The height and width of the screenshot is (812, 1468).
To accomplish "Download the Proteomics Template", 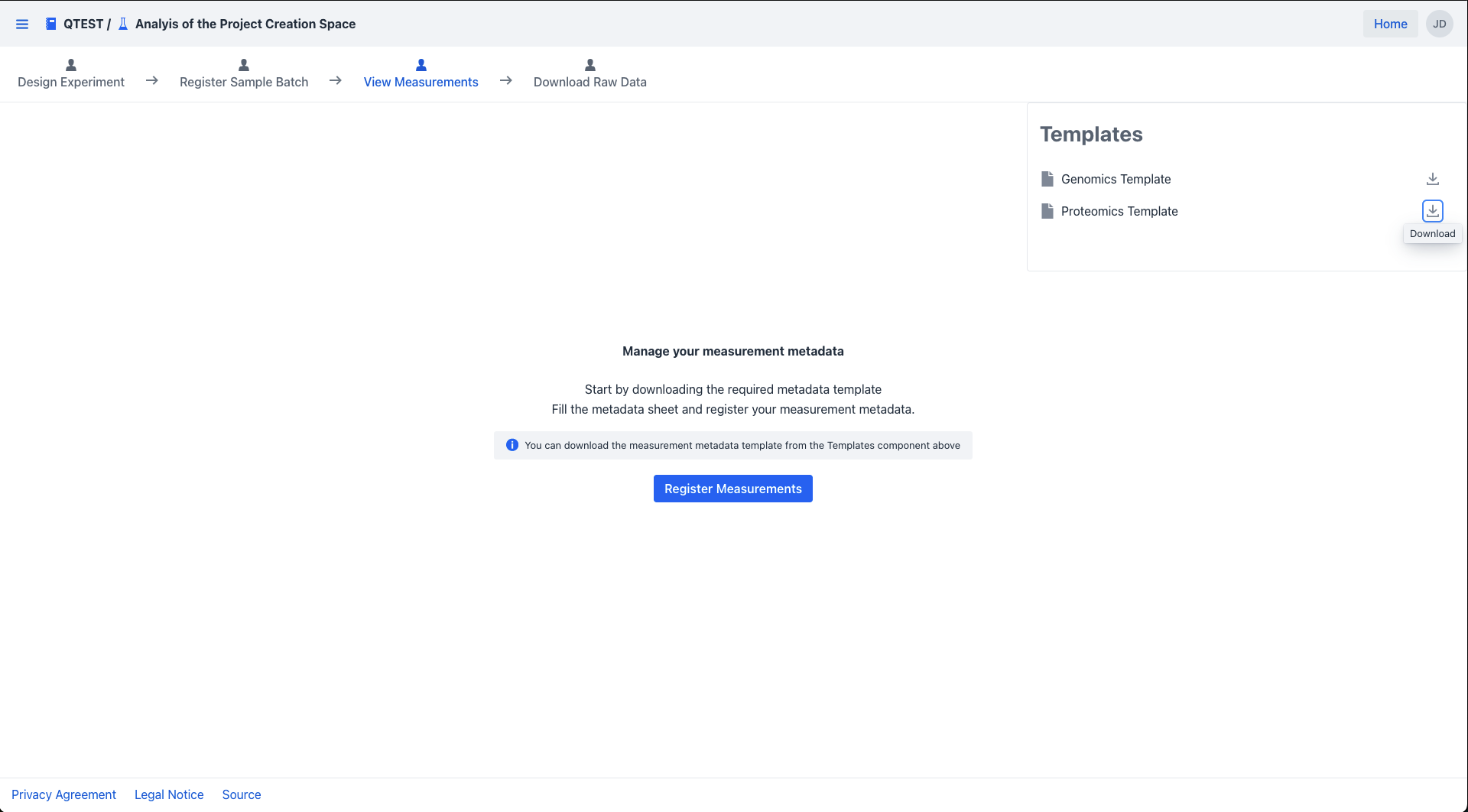I will [x=1432, y=210].
